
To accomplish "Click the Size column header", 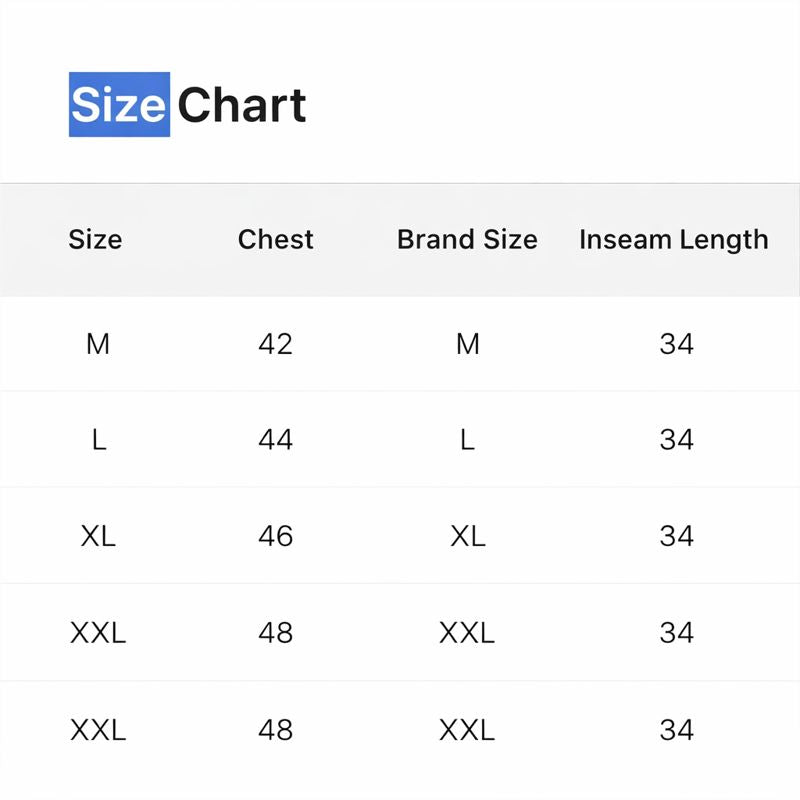I will pos(95,240).
